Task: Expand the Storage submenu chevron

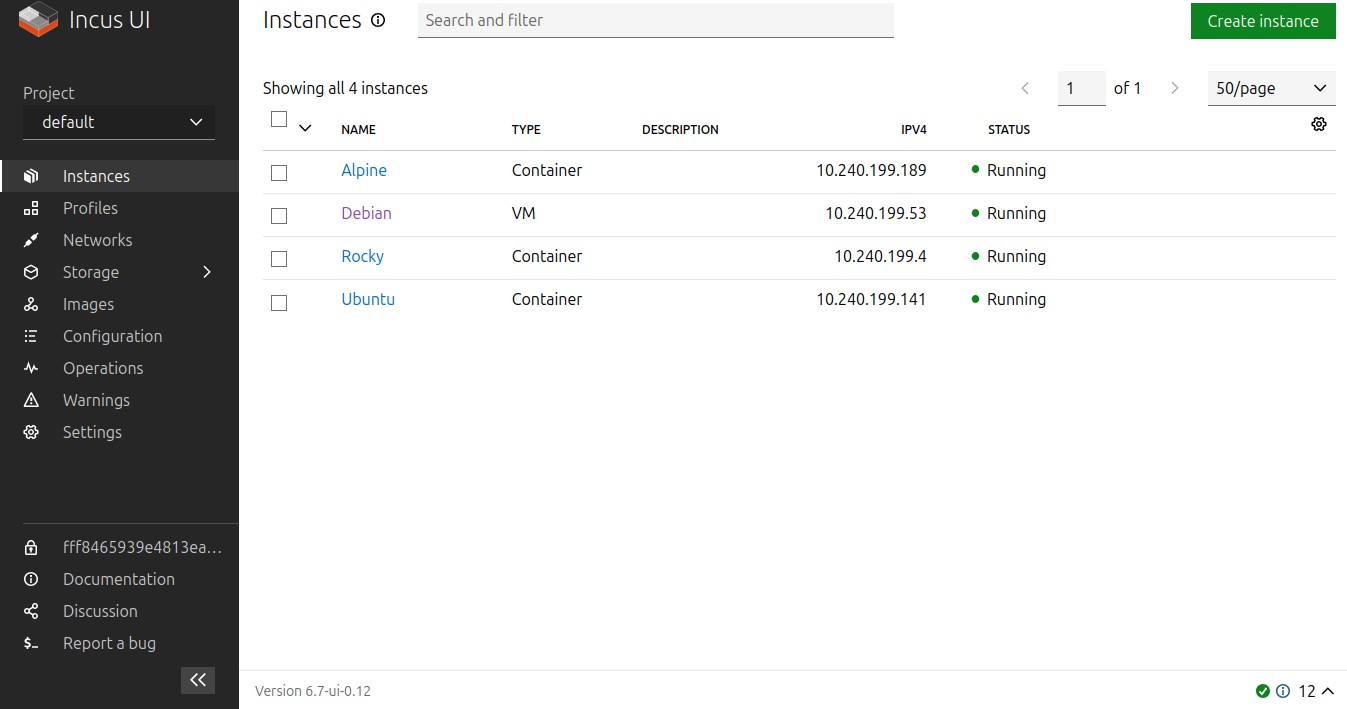Action: tap(207, 272)
